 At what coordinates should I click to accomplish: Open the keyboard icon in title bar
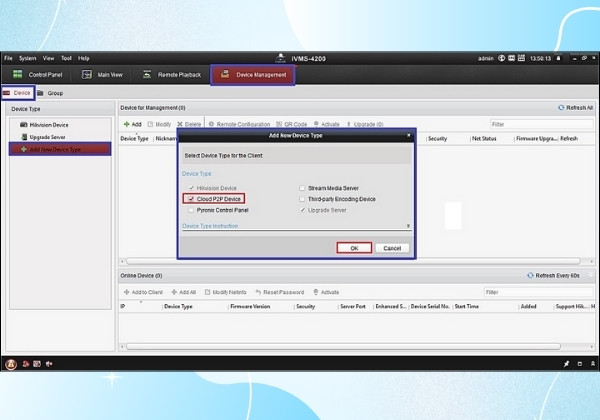521,58
